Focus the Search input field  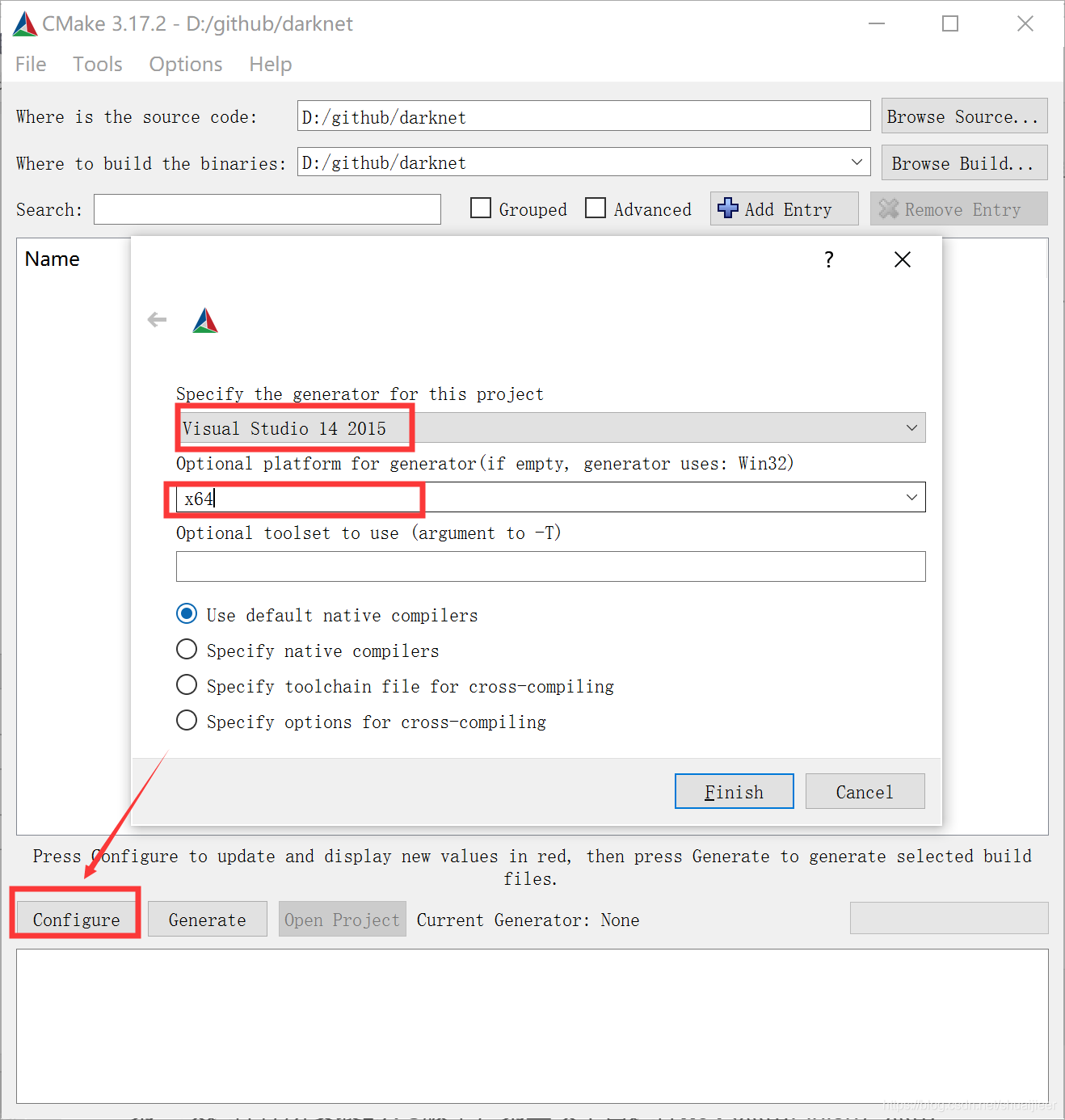(267, 209)
